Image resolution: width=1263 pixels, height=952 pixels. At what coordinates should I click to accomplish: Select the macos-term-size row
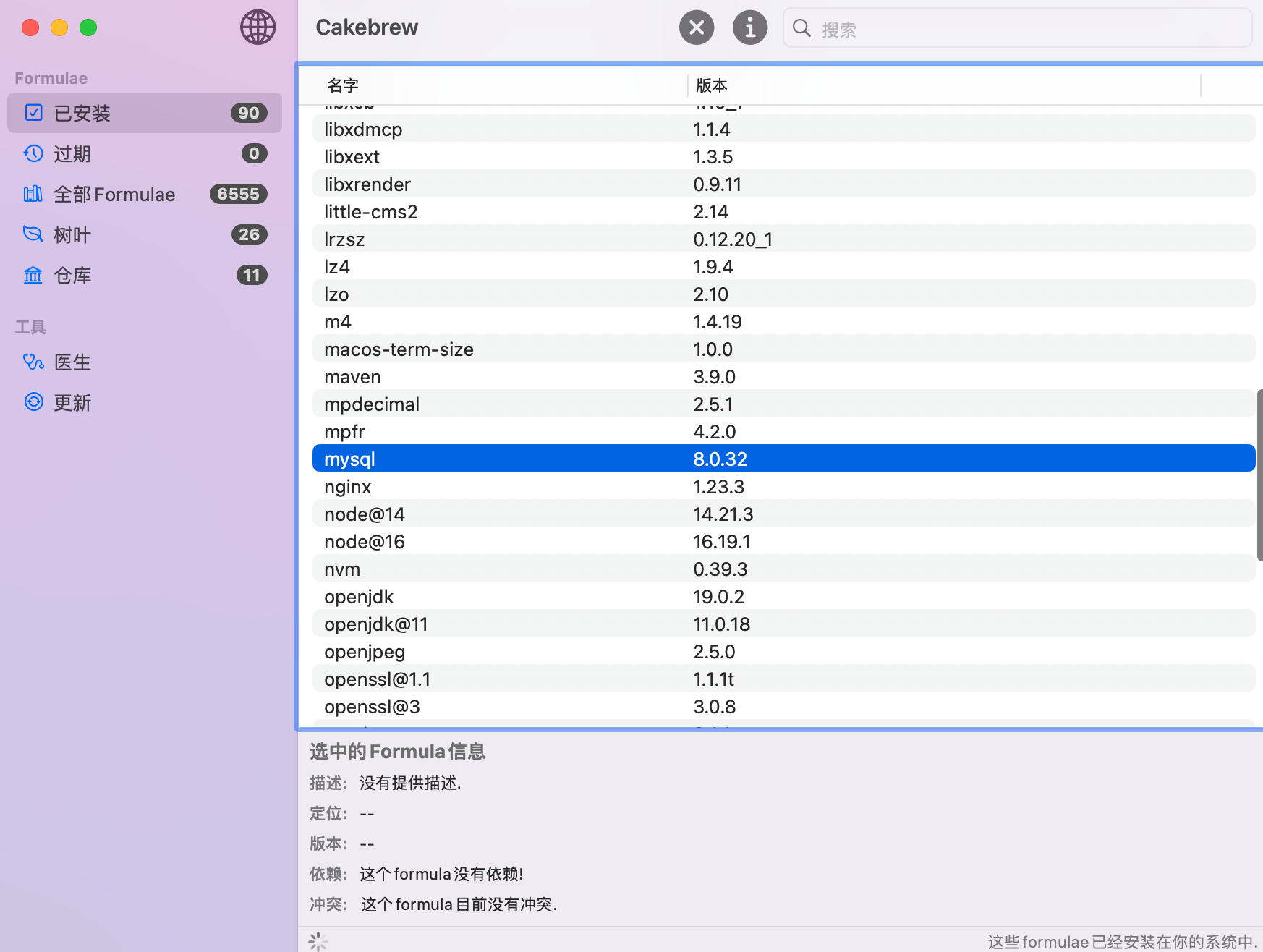tap(783, 349)
